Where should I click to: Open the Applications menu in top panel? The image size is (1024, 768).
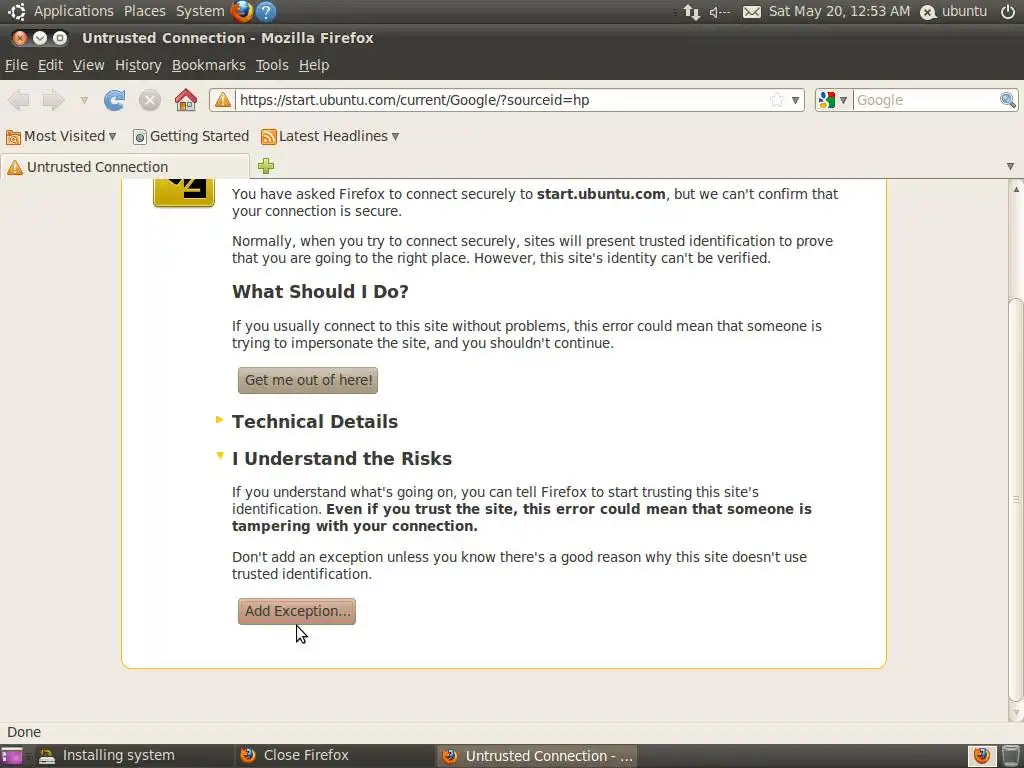pos(74,11)
